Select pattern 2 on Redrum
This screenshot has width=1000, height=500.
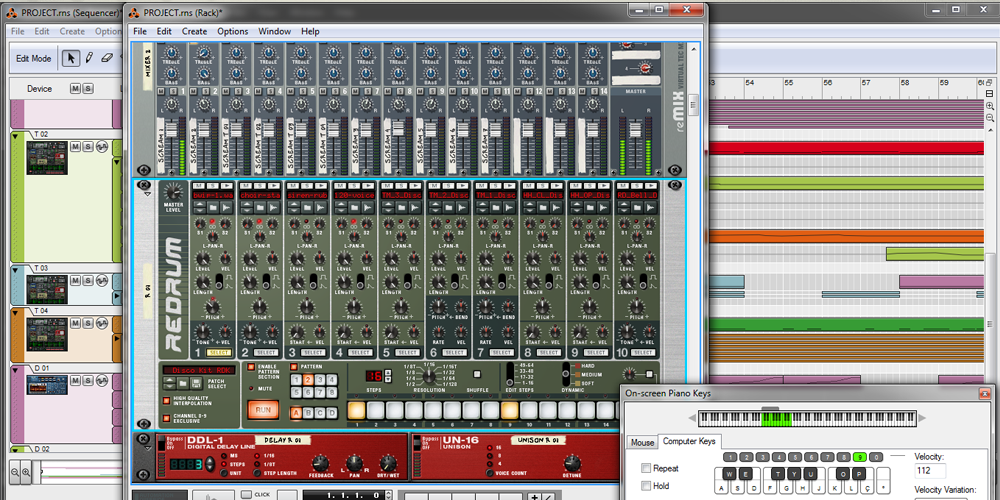(307, 379)
